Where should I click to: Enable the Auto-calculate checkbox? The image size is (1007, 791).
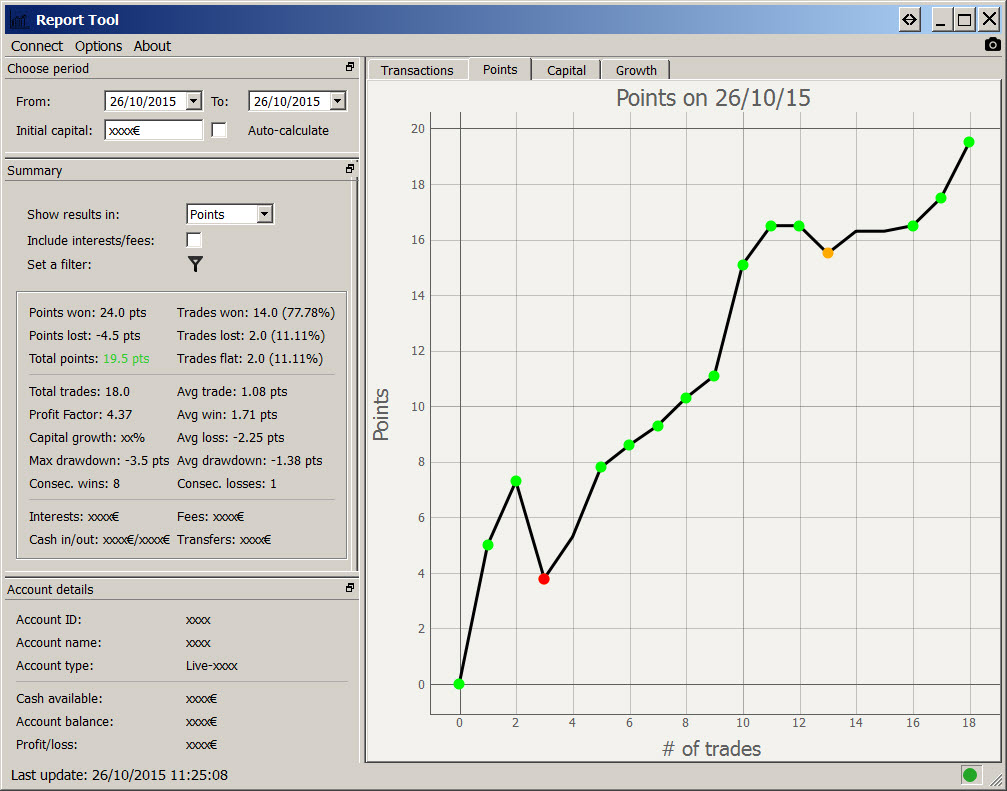pos(219,130)
